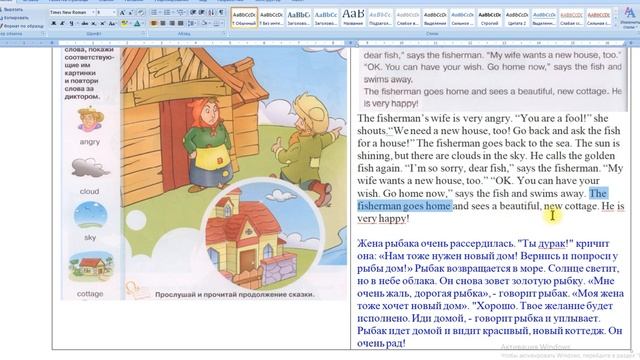The image size is (640, 360).
Task: Open the Change Case menu
Action: click(112, 23)
